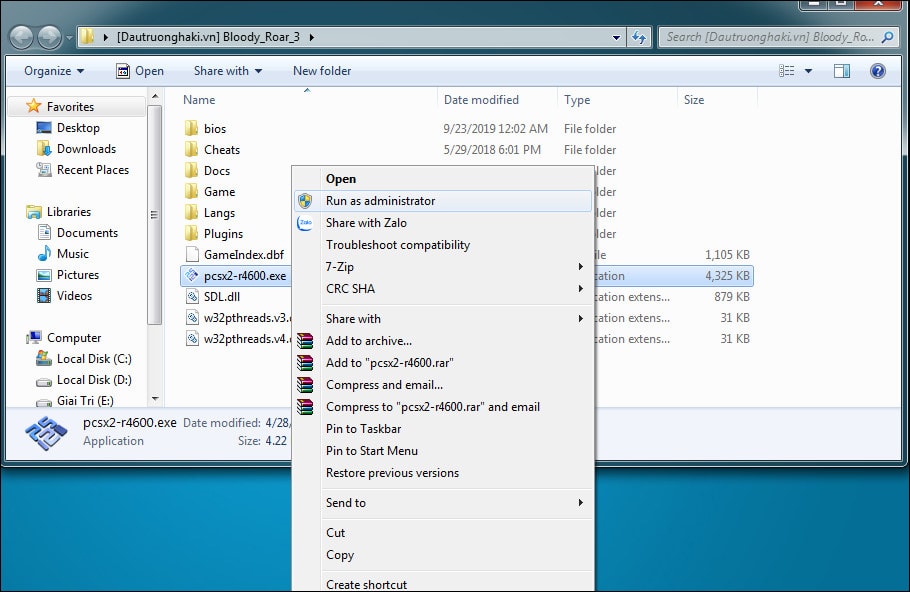Click the SDL.dll file icon
The image size is (910, 592).
point(192,297)
